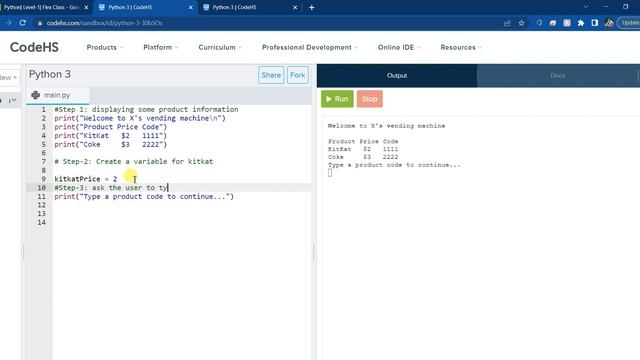This screenshot has height=360, width=640.
Task: Click the CodeHS logo
Action: click(34, 47)
